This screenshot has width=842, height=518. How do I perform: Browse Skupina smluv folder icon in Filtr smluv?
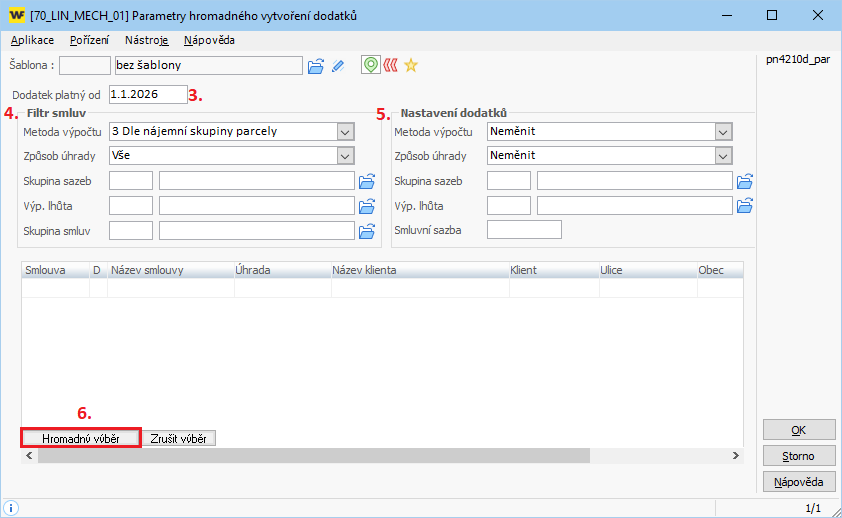pyautogui.click(x=366, y=231)
